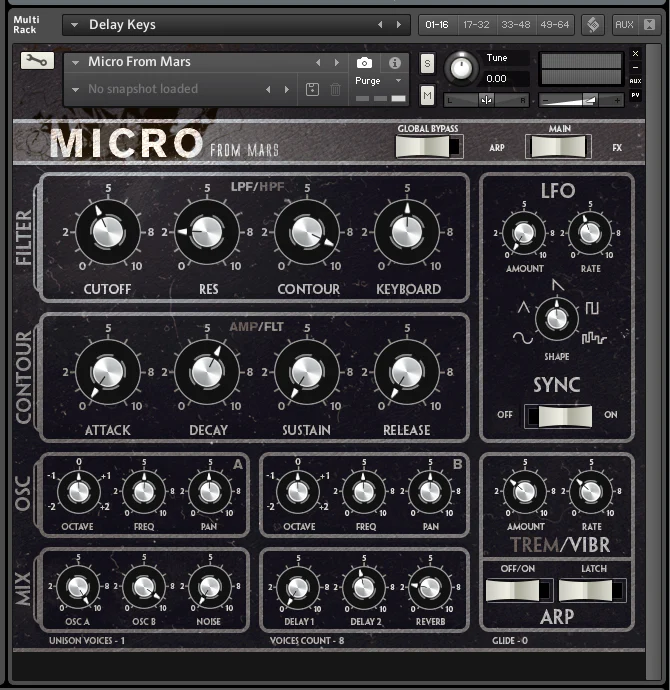Click the Tune value field 0.00
This screenshot has width=670, height=690.
pyautogui.click(x=506, y=79)
